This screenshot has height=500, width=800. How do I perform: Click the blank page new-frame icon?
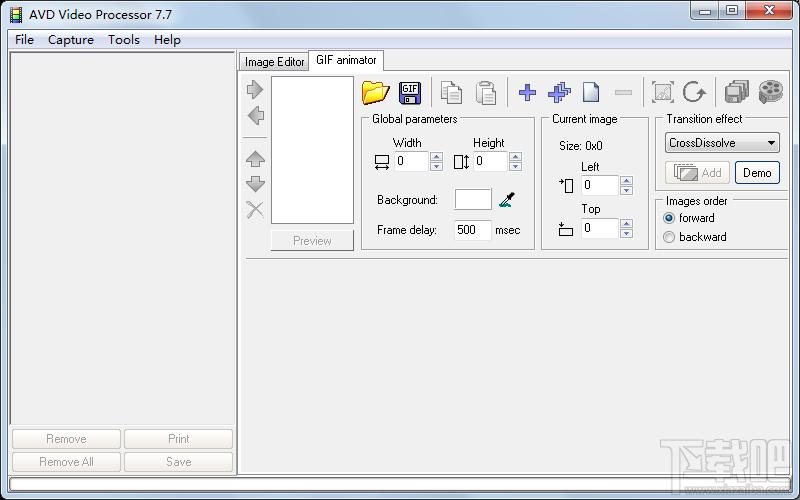click(x=591, y=92)
